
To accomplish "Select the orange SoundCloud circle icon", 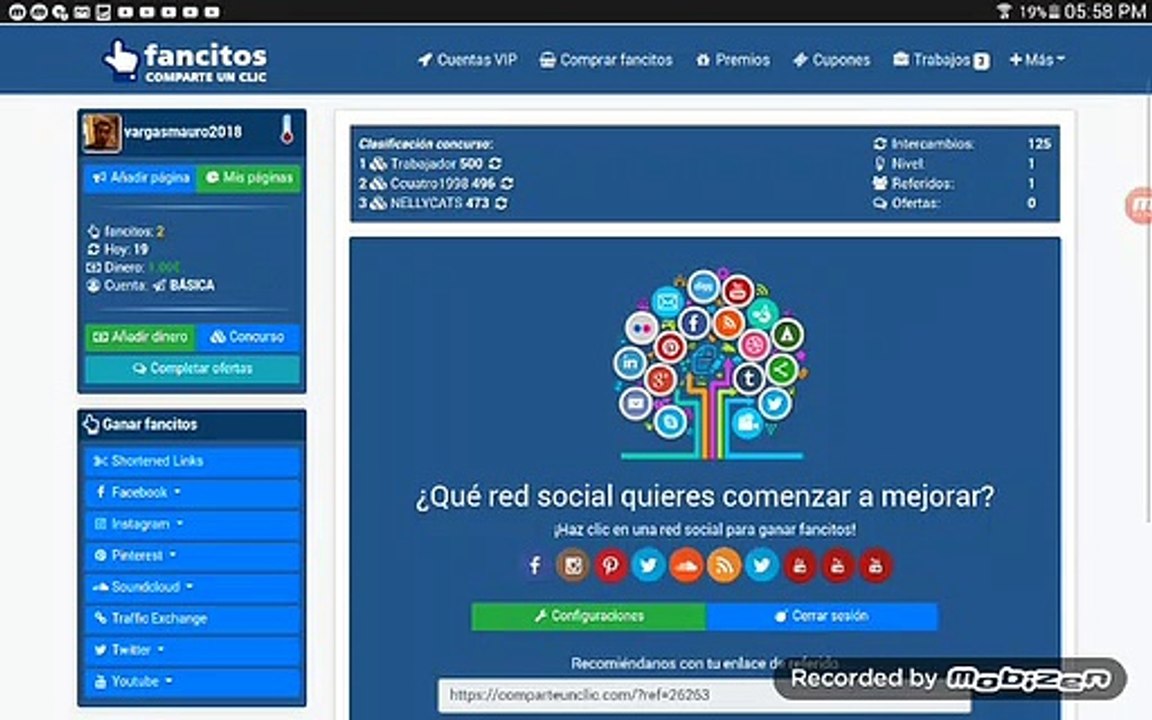I will point(686,565).
